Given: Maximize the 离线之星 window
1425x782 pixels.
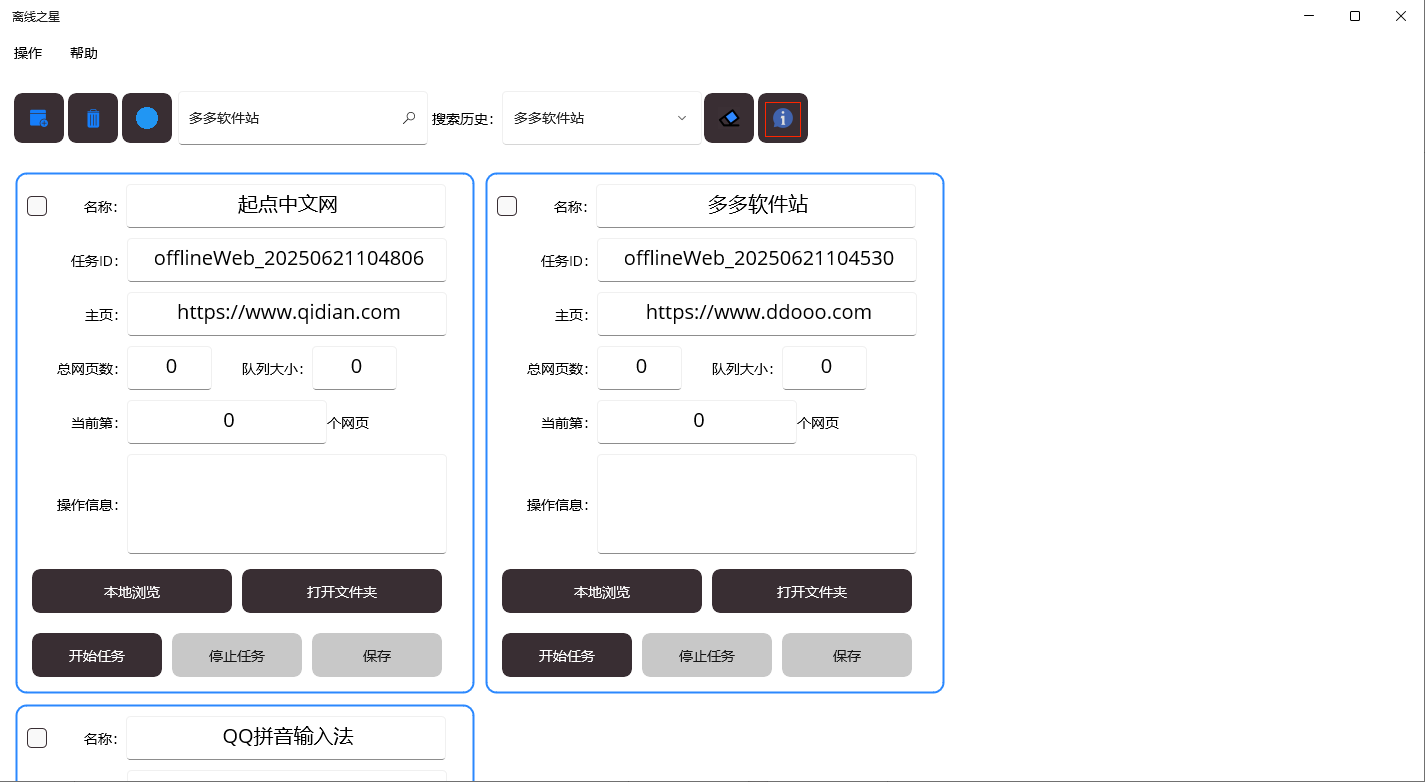Looking at the screenshot, I should [1354, 16].
